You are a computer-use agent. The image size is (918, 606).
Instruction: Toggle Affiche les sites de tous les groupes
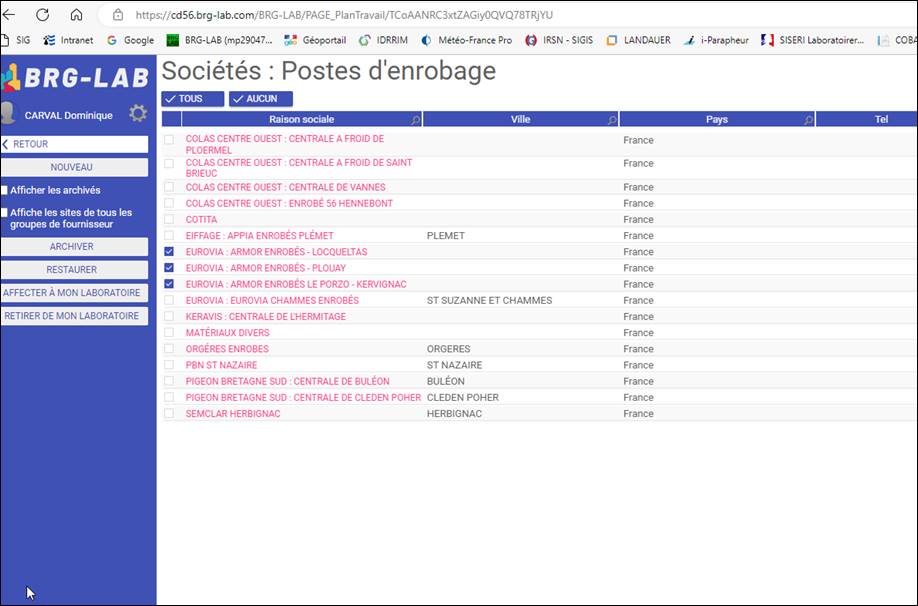[5, 213]
